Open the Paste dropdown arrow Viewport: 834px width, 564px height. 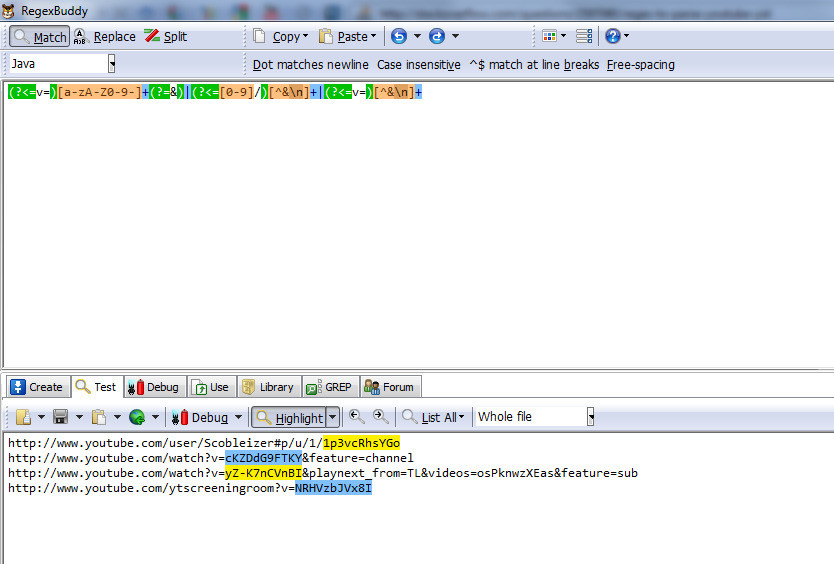coord(373,36)
